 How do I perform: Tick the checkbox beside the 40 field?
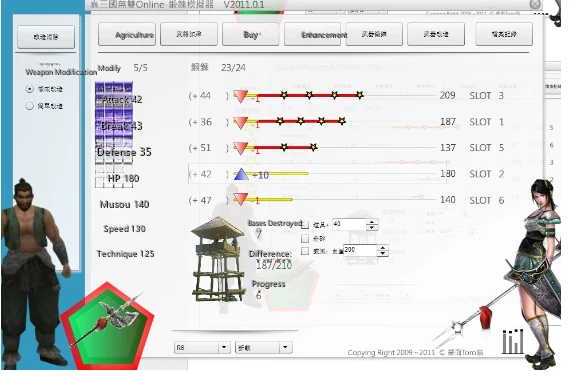[x=305, y=225]
